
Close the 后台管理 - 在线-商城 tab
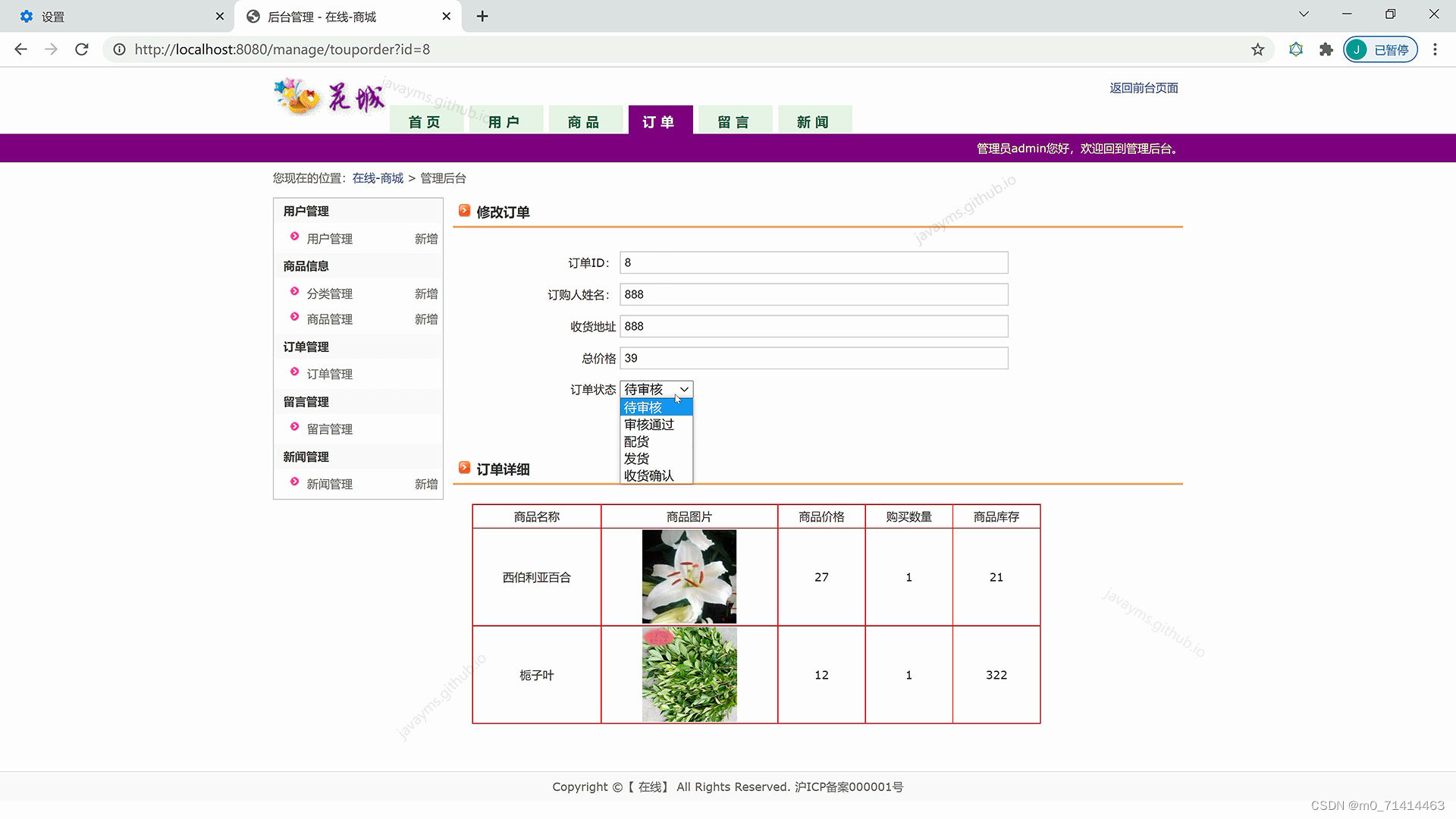point(446,16)
